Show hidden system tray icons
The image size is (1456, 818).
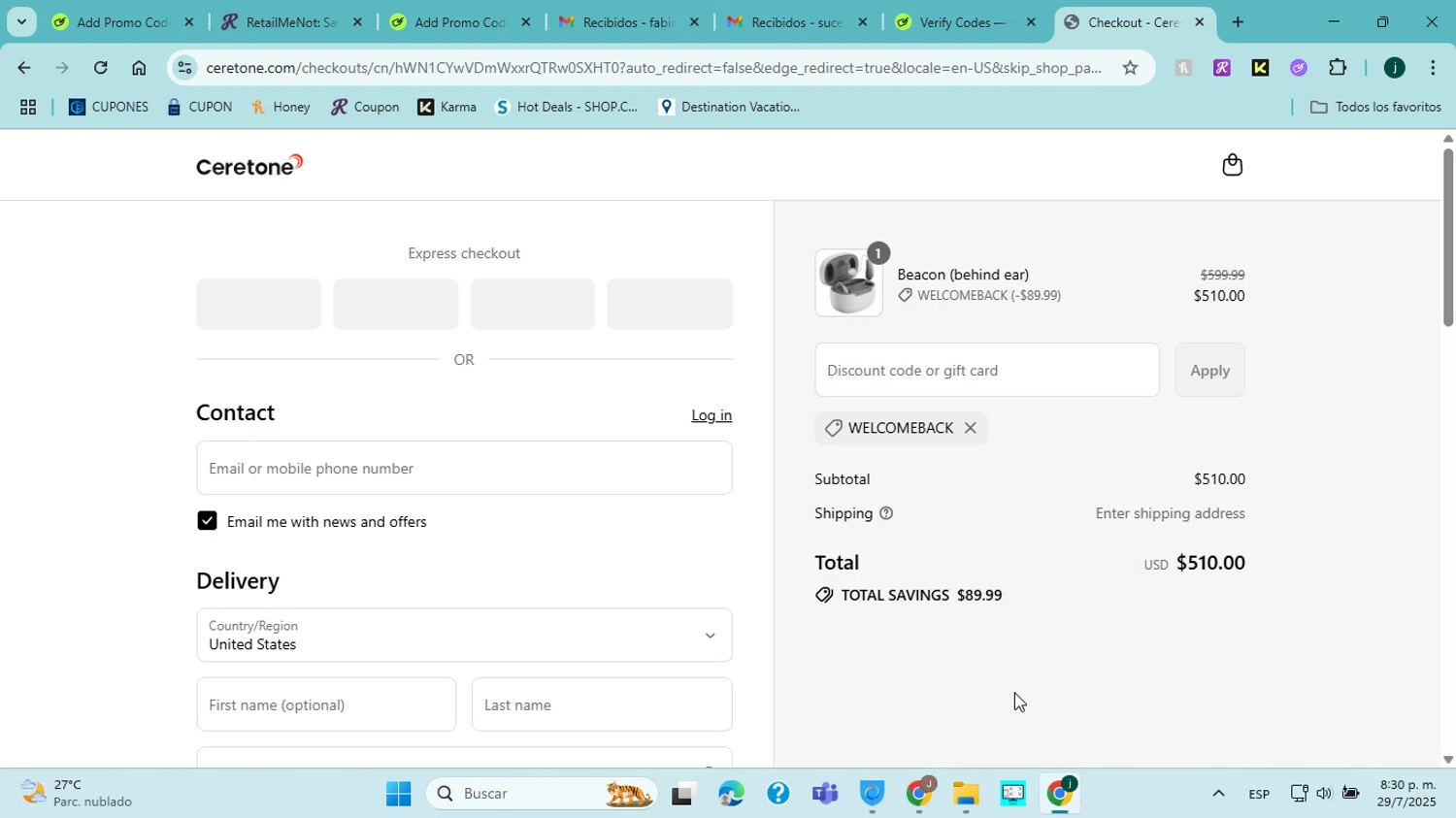[1217, 794]
